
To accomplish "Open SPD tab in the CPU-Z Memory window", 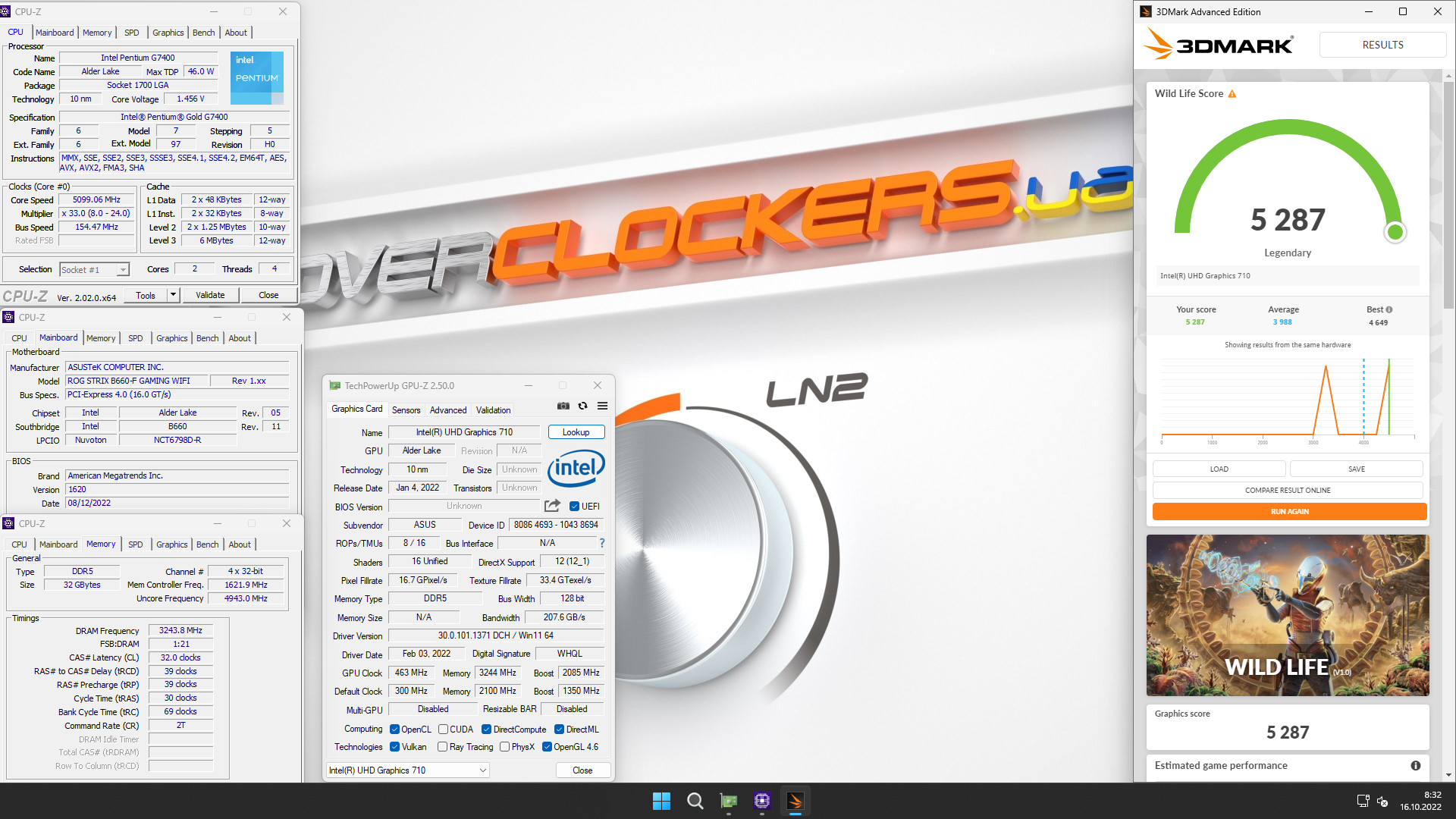I will [136, 544].
